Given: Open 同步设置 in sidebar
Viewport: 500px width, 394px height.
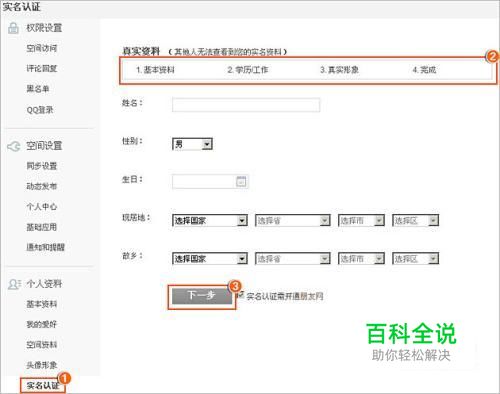Looking at the screenshot, I should coord(42,166).
